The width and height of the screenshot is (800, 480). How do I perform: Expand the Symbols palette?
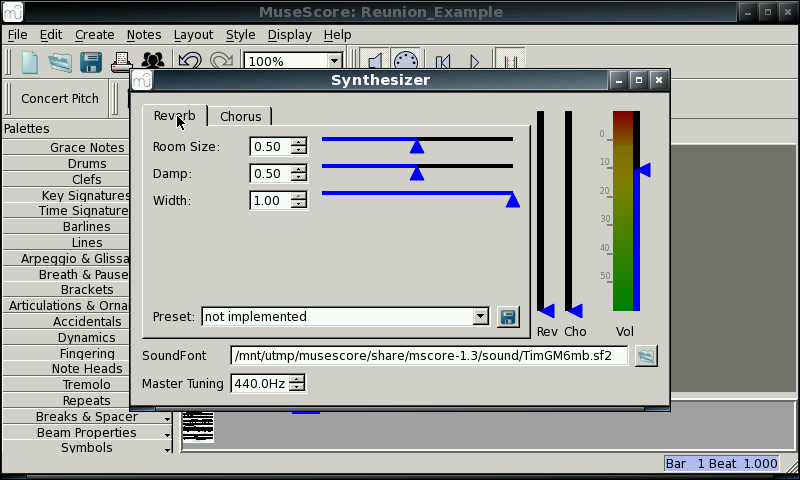[x=88, y=448]
